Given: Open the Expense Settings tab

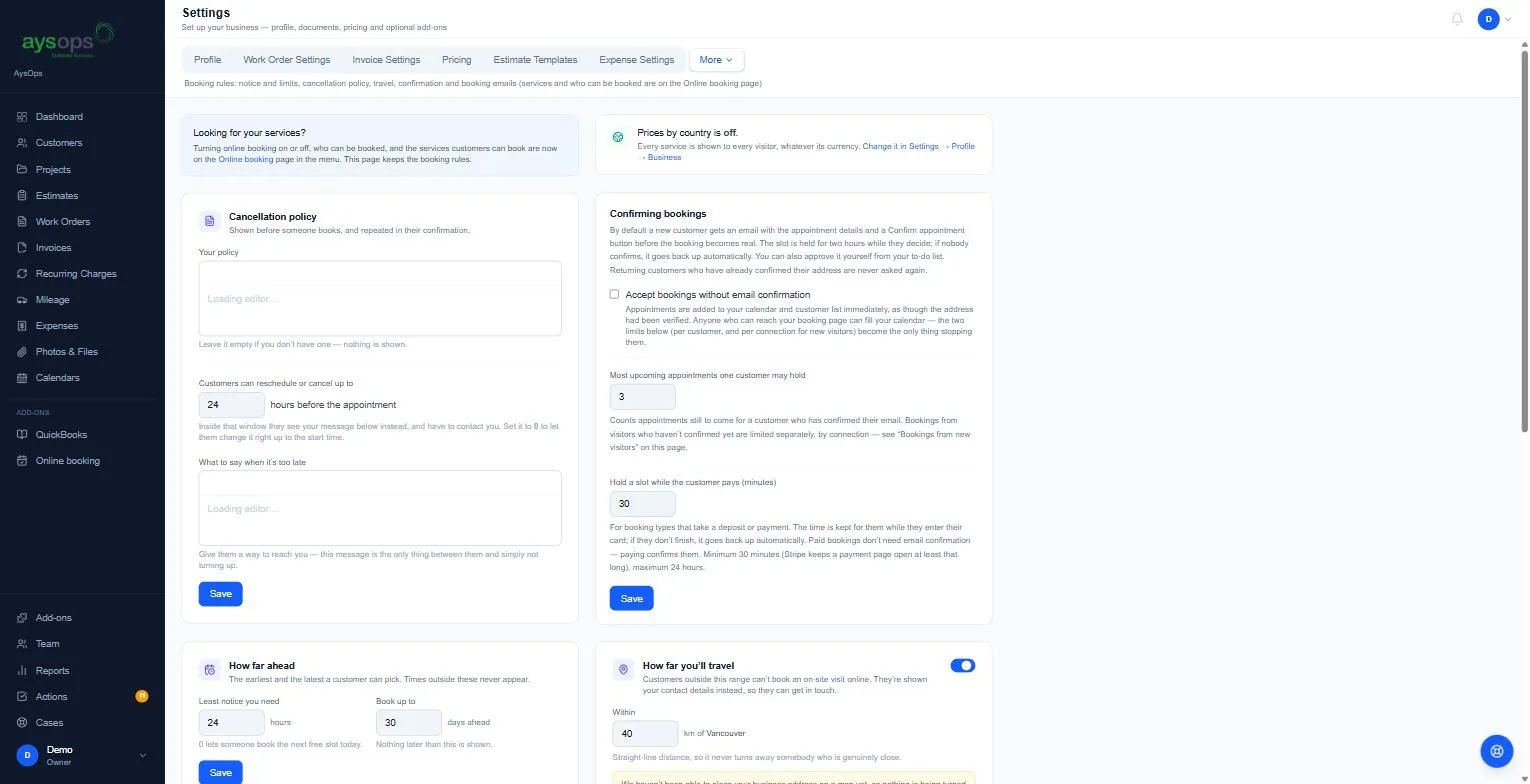Looking at the screenshot, I should 637,60.
